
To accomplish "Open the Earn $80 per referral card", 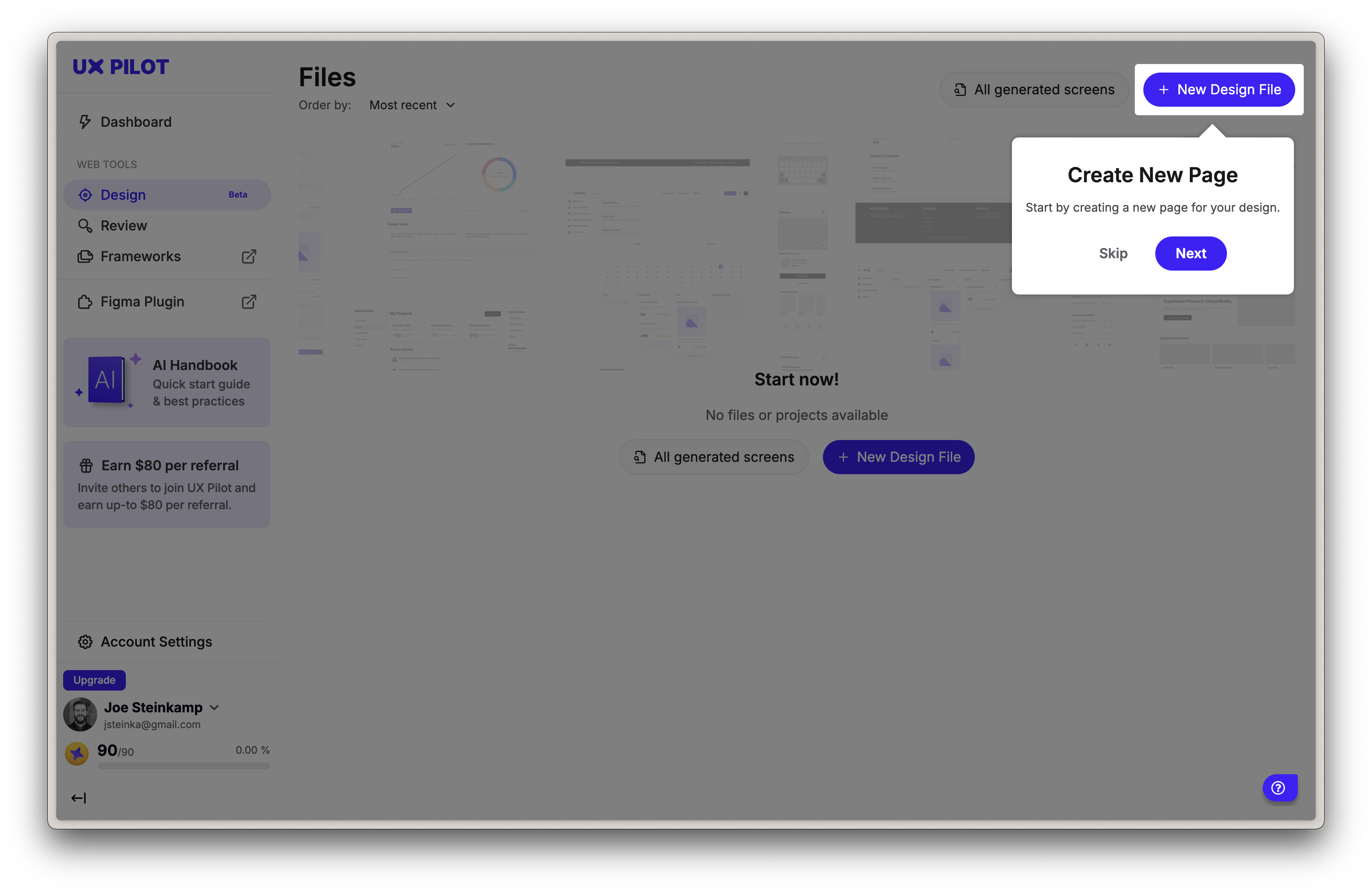I will coord(167,484).
